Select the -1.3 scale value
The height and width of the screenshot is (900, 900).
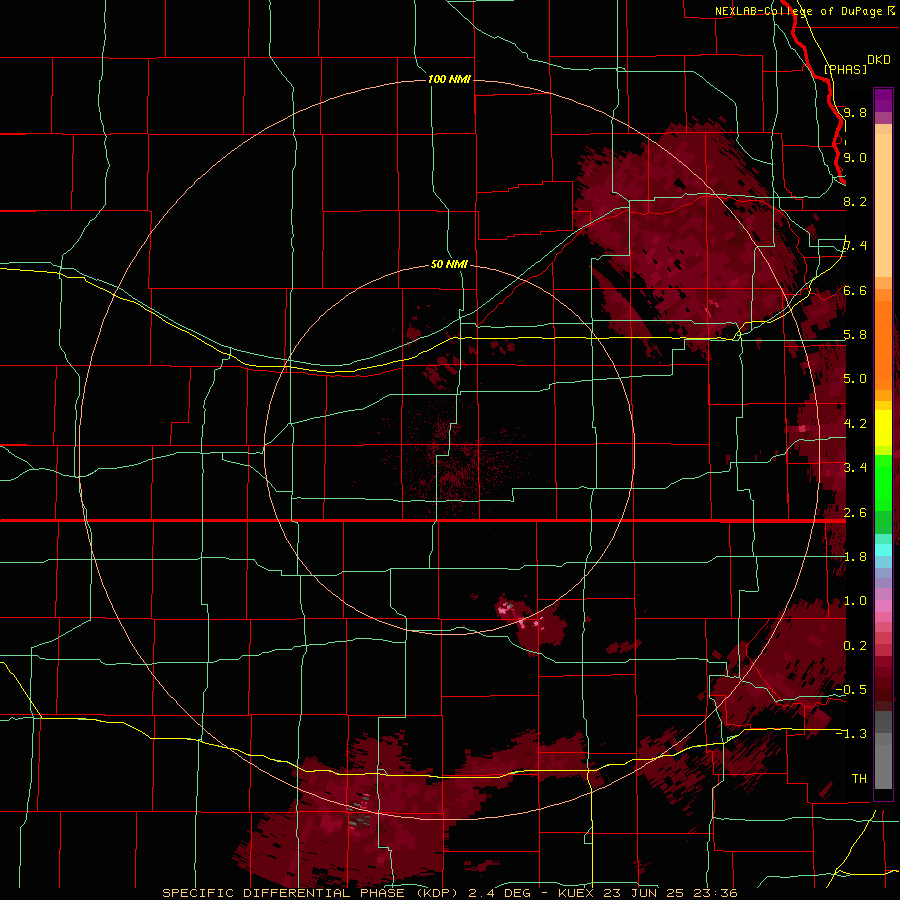(851, 734)
